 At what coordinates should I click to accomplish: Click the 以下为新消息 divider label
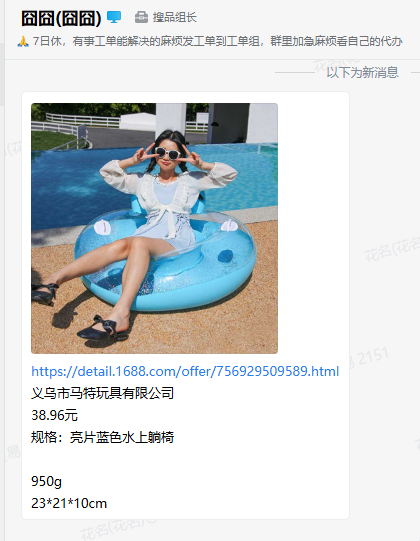(362, 72)
